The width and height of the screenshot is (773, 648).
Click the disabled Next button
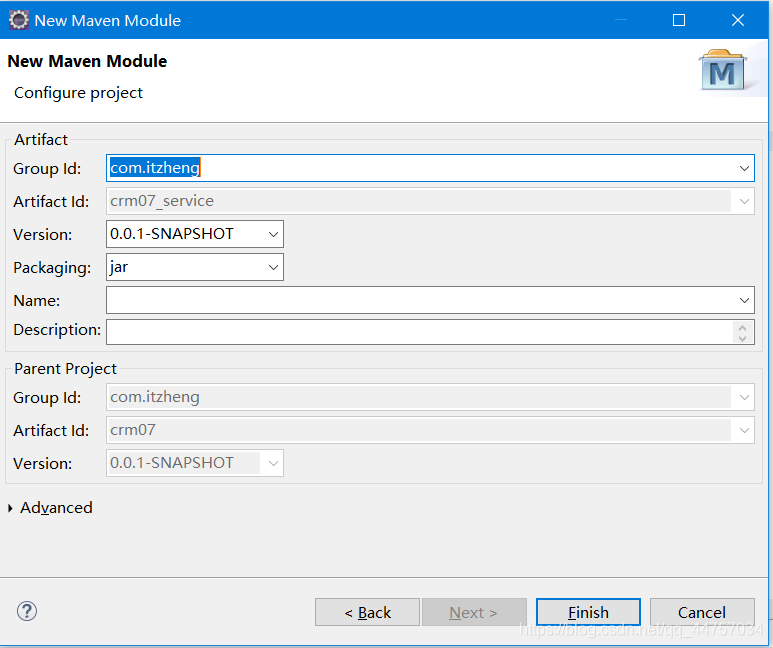474,612
